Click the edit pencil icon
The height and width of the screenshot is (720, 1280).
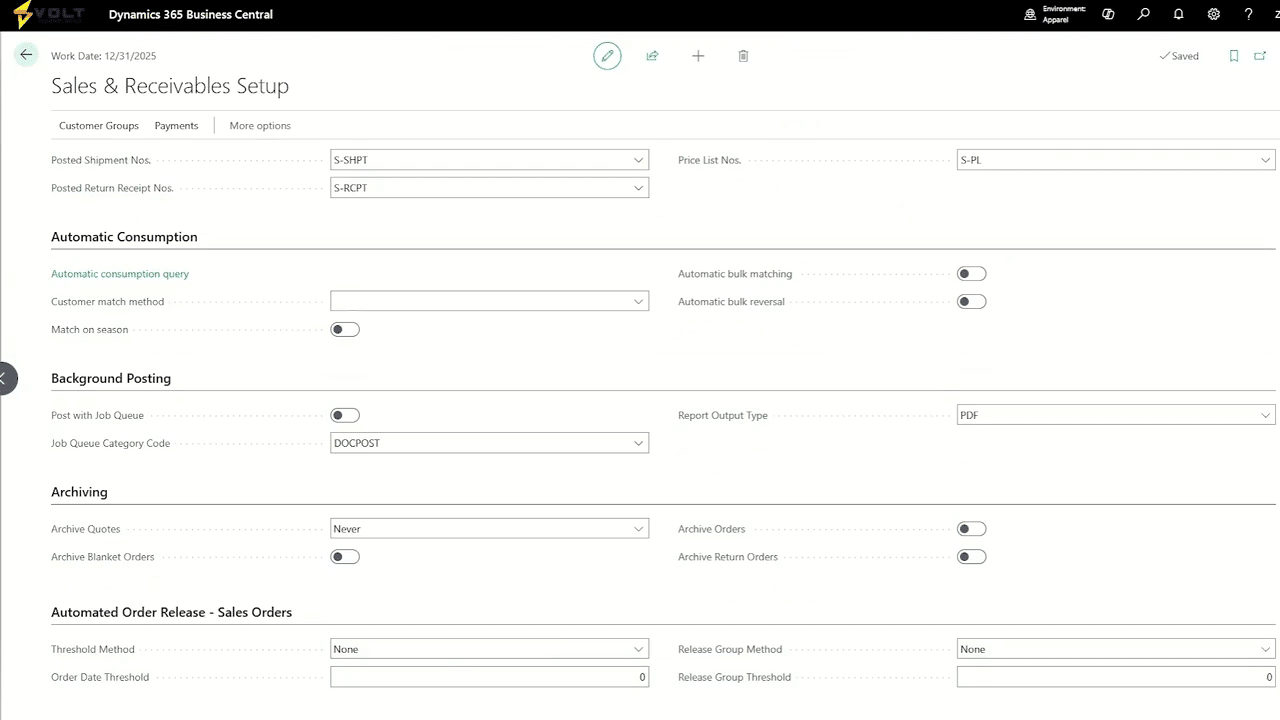(x=607, y=56)
